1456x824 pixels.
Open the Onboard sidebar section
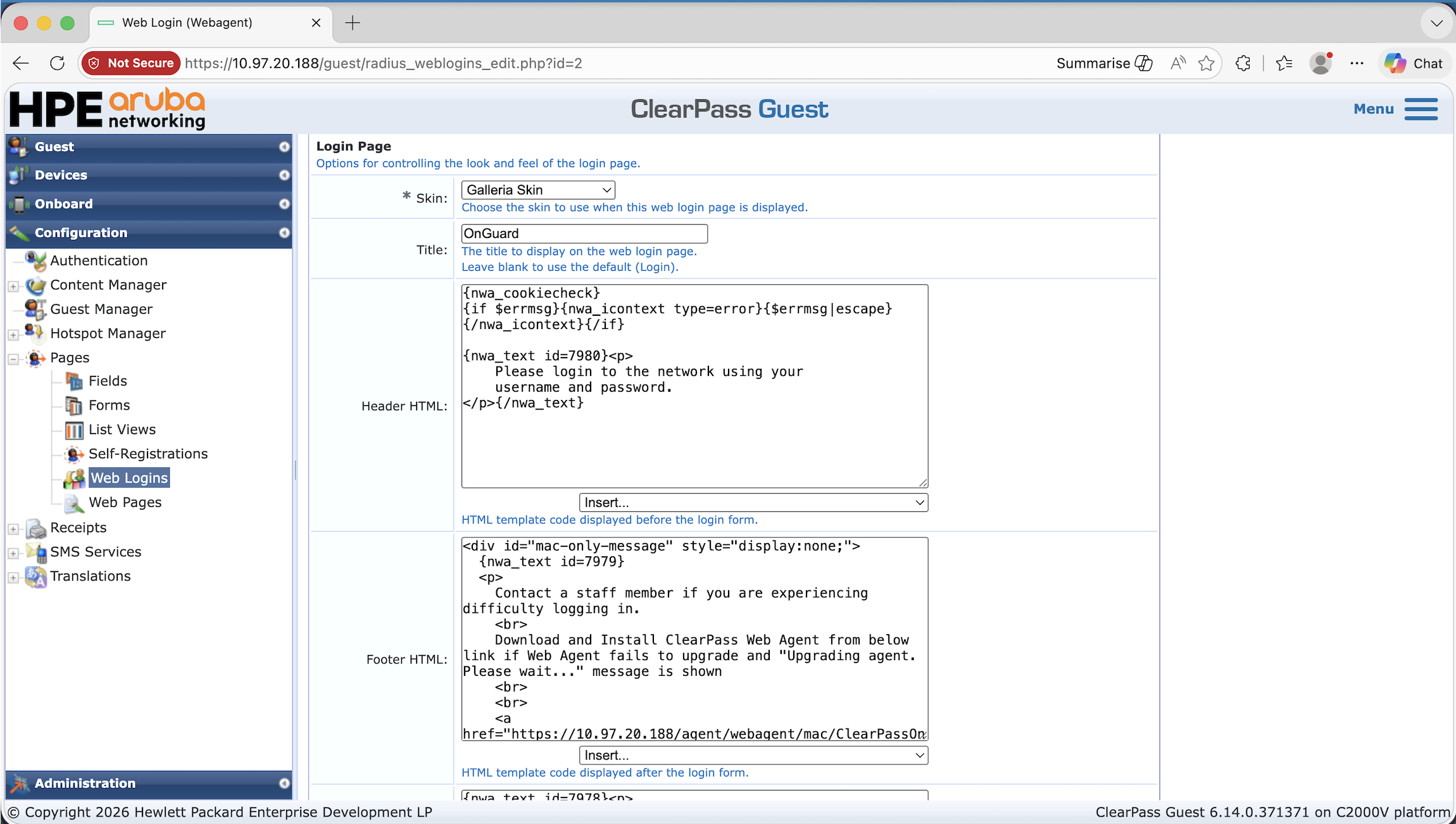click(x=149, y=204)
